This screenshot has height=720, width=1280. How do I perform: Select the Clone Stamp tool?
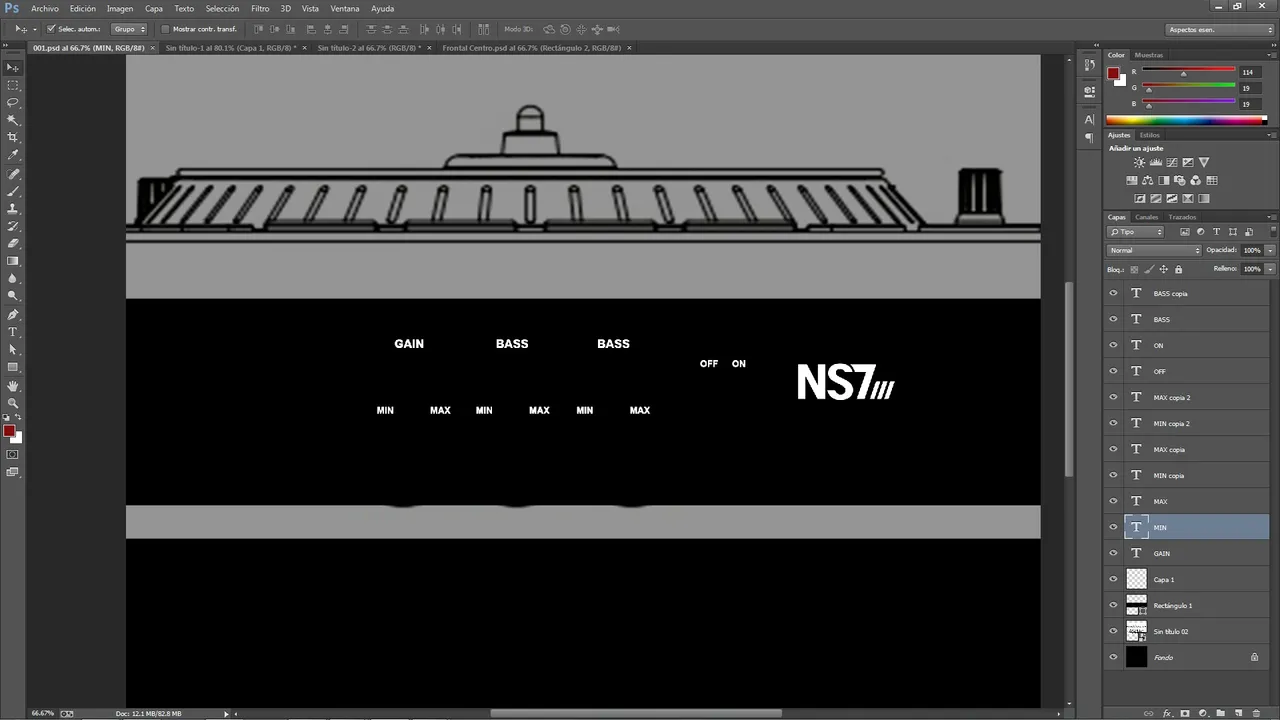pyautogui.click(x=13, y=208)
